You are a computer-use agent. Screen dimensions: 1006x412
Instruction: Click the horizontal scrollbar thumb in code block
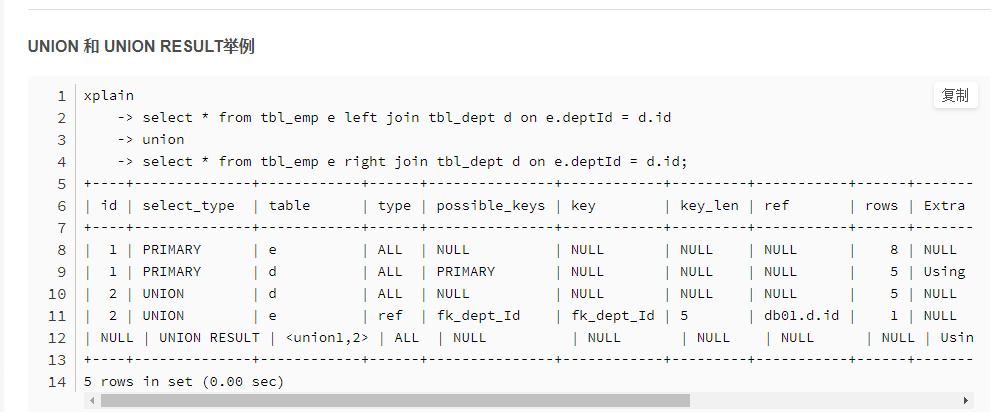[x=395, y=400]
